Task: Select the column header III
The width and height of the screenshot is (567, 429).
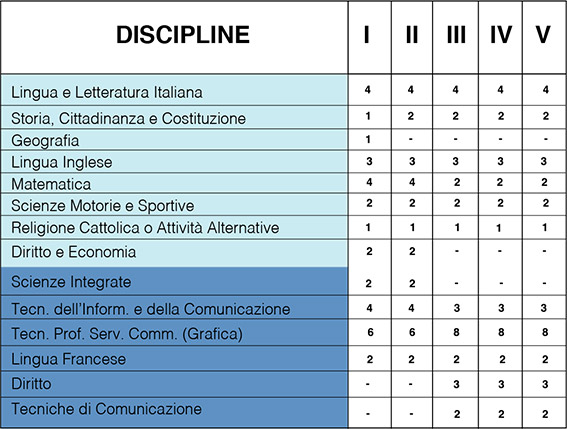Action: pyautogui.click(x=456, y=37)
